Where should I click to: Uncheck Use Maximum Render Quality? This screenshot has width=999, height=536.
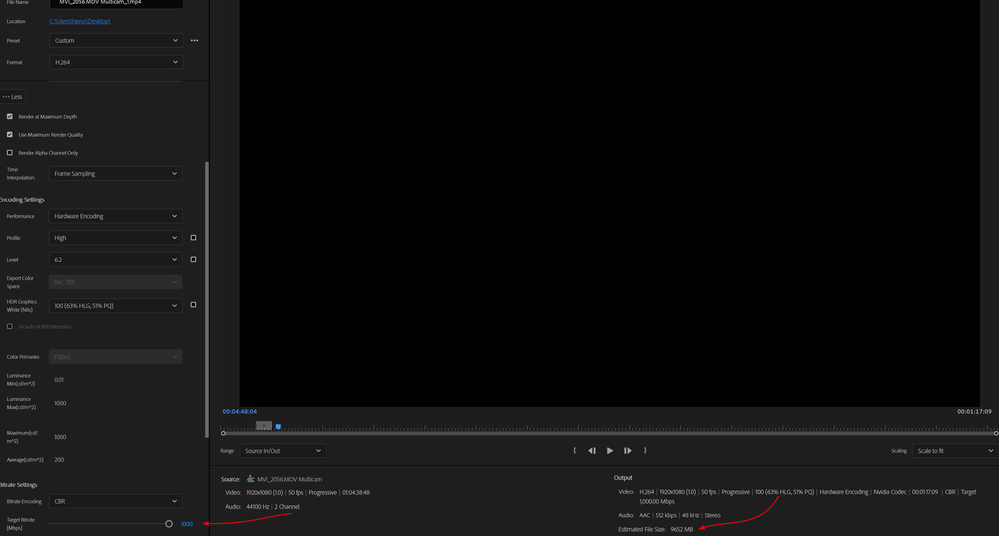[x=10, y=134]
